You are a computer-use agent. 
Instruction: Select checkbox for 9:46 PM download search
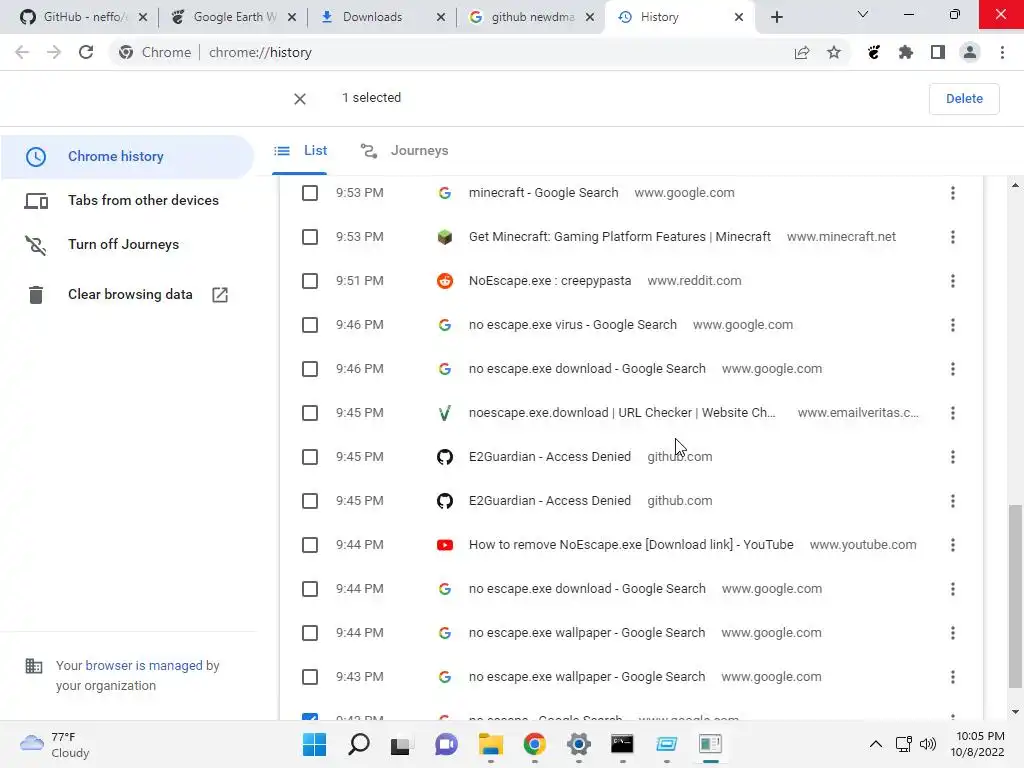[310, 369]
